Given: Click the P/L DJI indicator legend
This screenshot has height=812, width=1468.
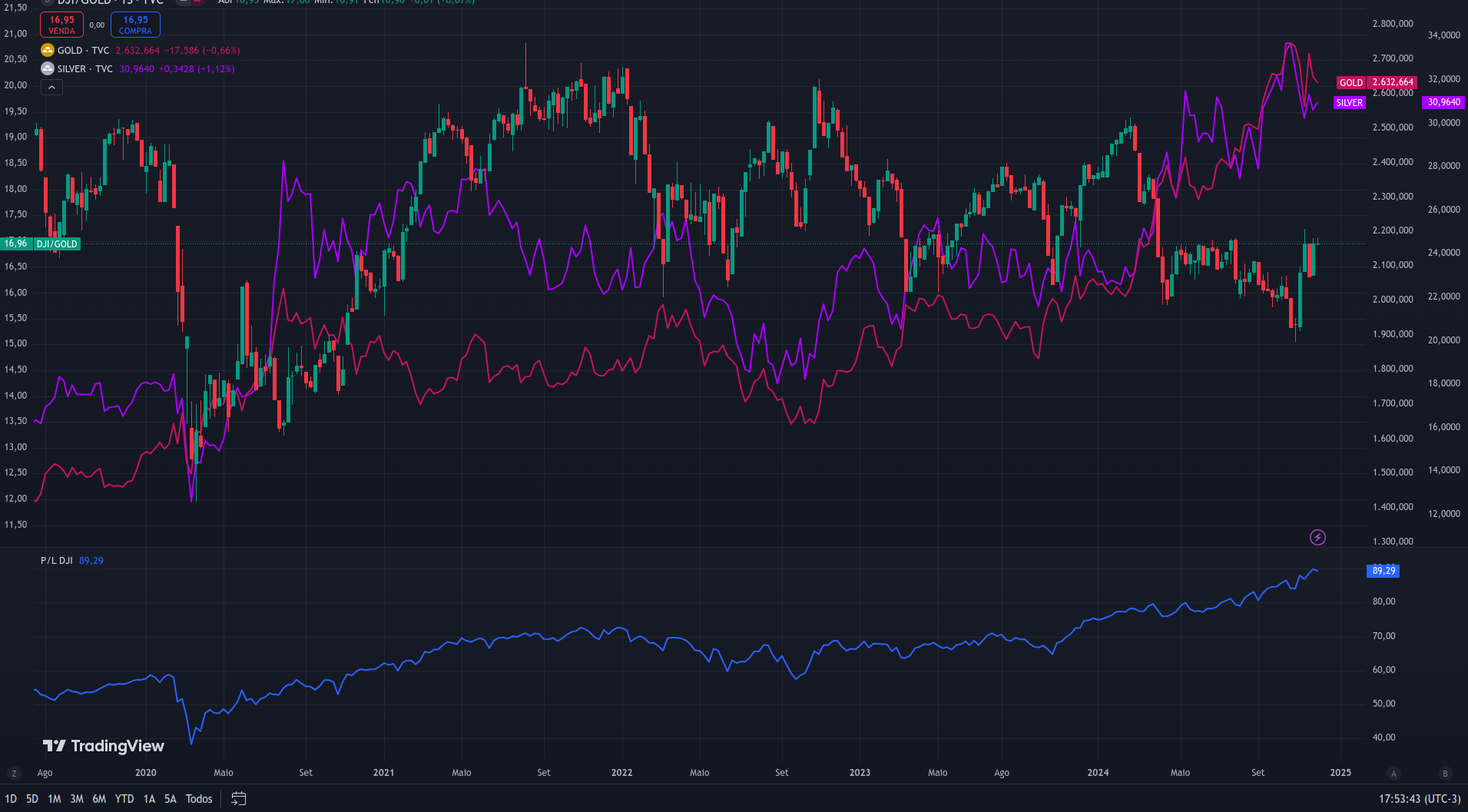Looking at the screenshot, I should pyautogui.click(x=57, y=561).
